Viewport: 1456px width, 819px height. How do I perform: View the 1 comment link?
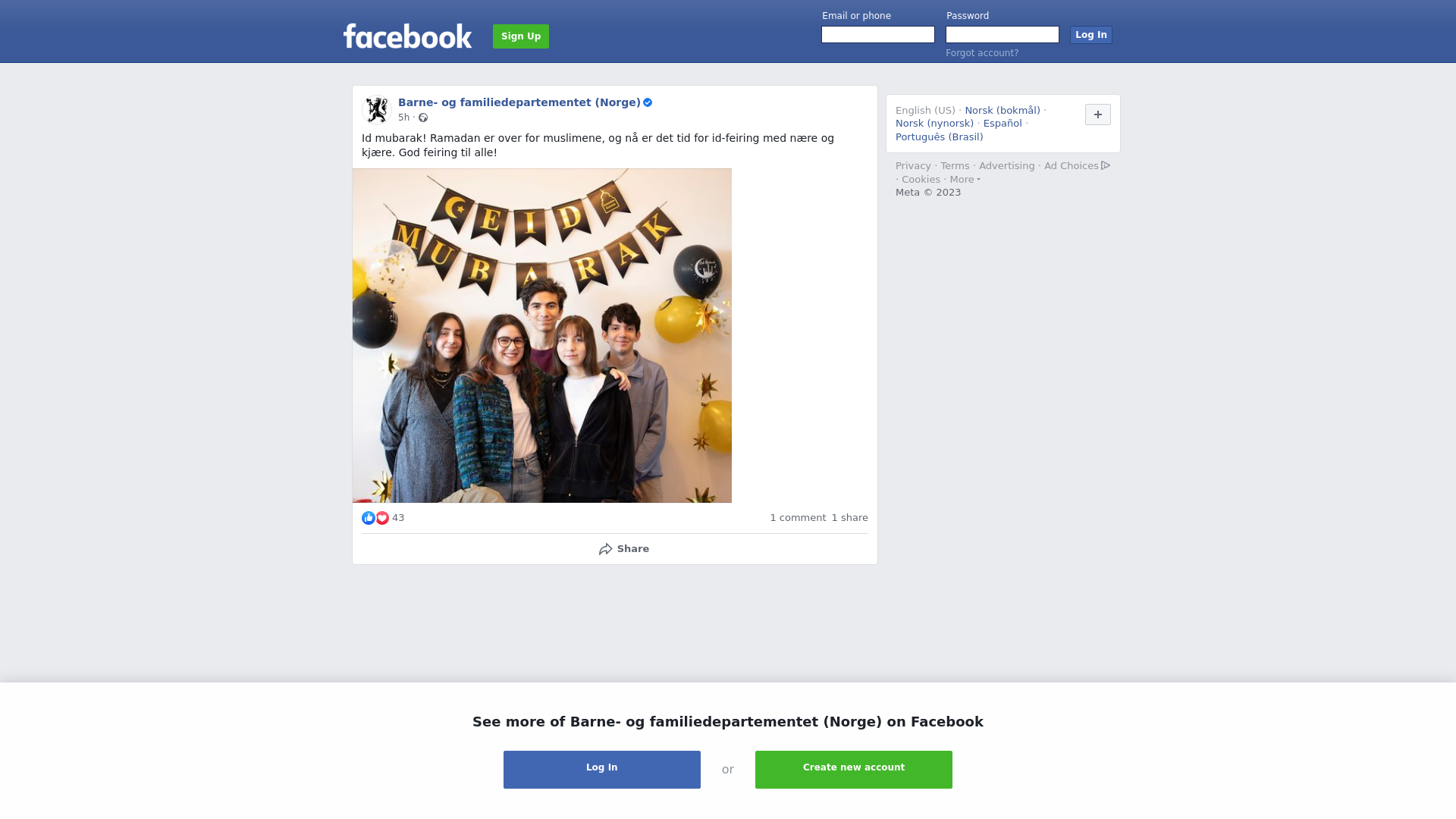tap(798, 518)
